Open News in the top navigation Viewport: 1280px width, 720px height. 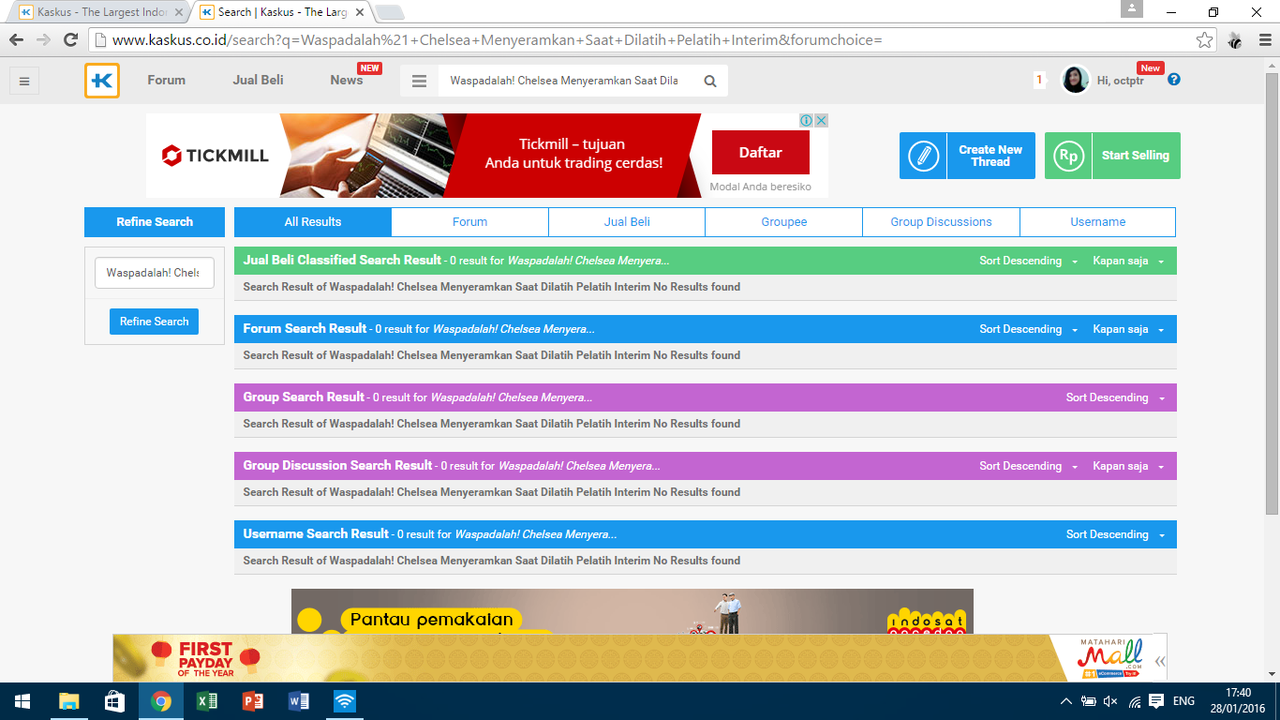(347, 80)
